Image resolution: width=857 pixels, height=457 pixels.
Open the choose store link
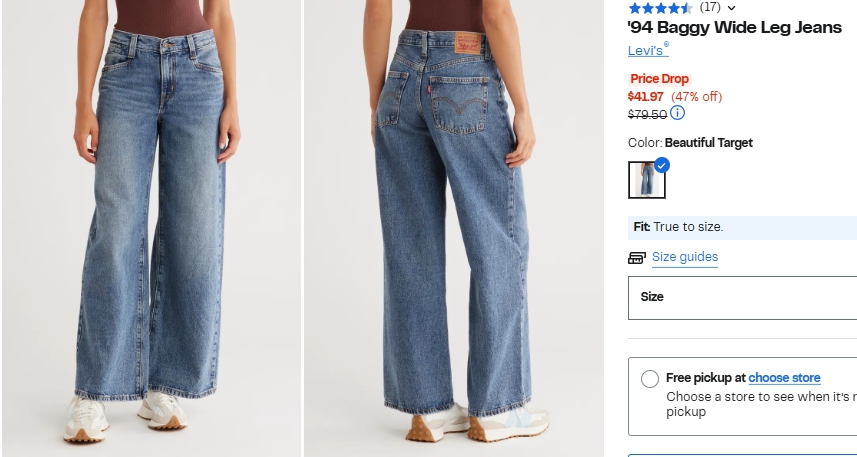(784, 378)
